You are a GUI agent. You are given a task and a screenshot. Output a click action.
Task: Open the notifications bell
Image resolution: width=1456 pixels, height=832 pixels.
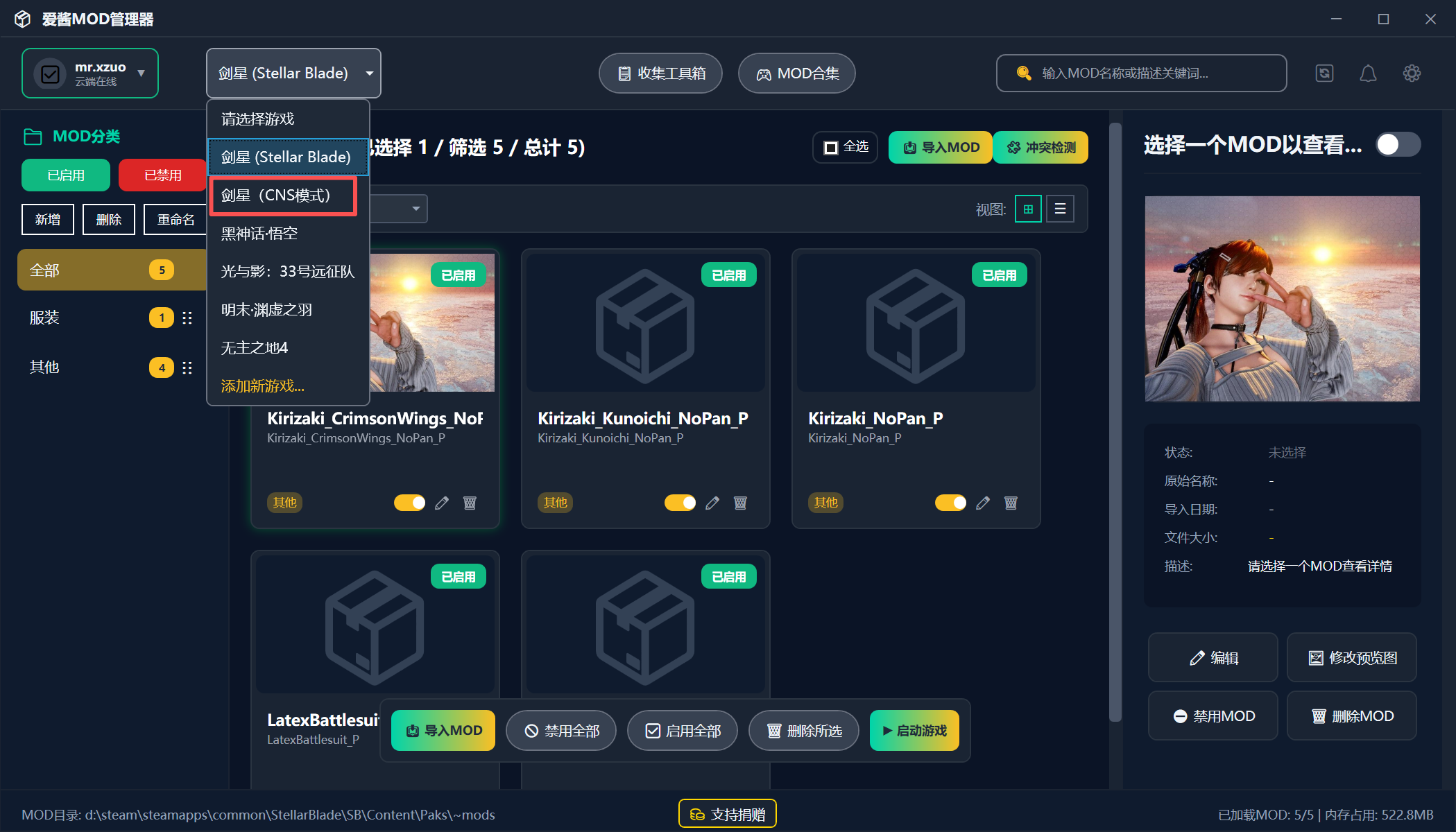tap(1368, 73)
